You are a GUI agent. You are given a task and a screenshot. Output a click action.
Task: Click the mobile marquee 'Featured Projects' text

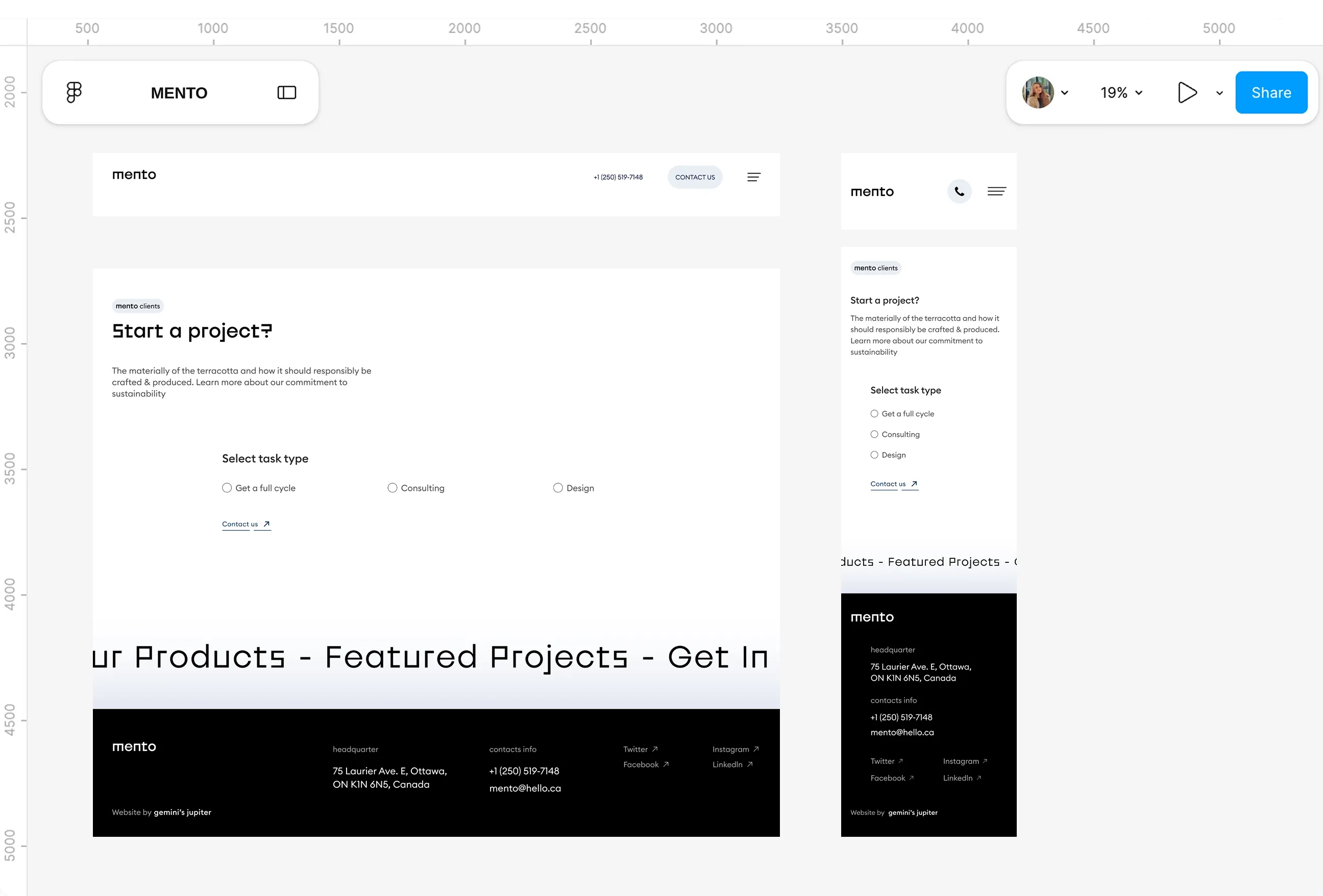944,562
